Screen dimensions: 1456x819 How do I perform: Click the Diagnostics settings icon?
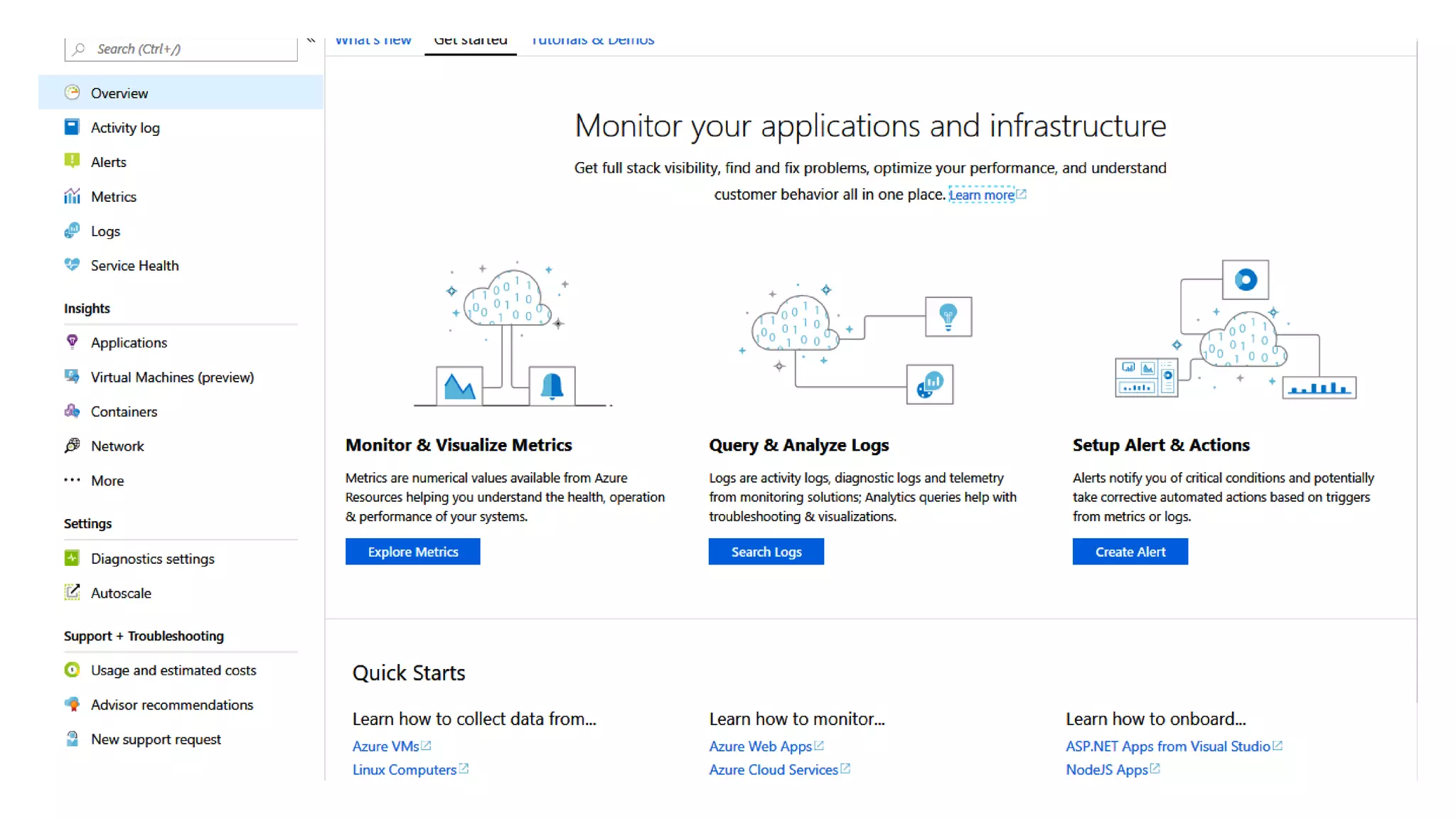point(72,558)
